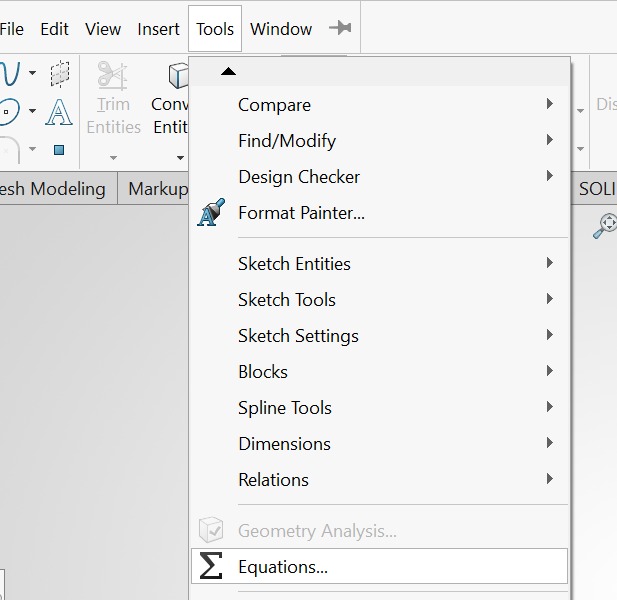This screenshot has height=600, width=617.
Task: Open the Design Checker submenu
Action: pos(379,177)
